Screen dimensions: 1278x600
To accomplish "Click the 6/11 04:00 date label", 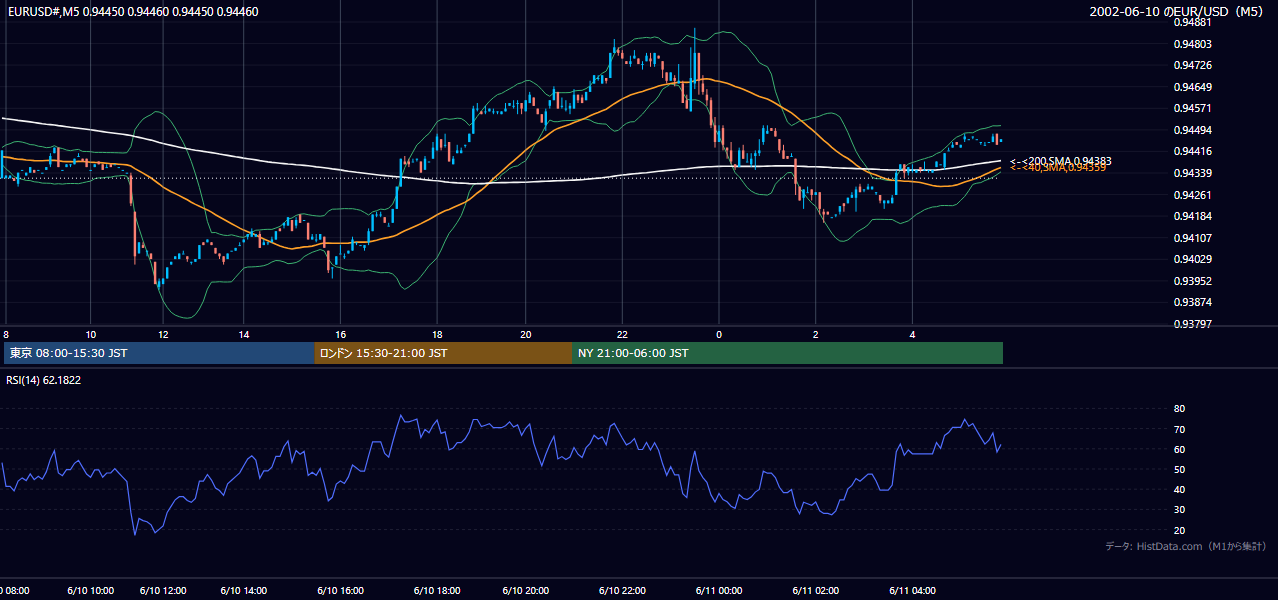I will tap(912, 591).
